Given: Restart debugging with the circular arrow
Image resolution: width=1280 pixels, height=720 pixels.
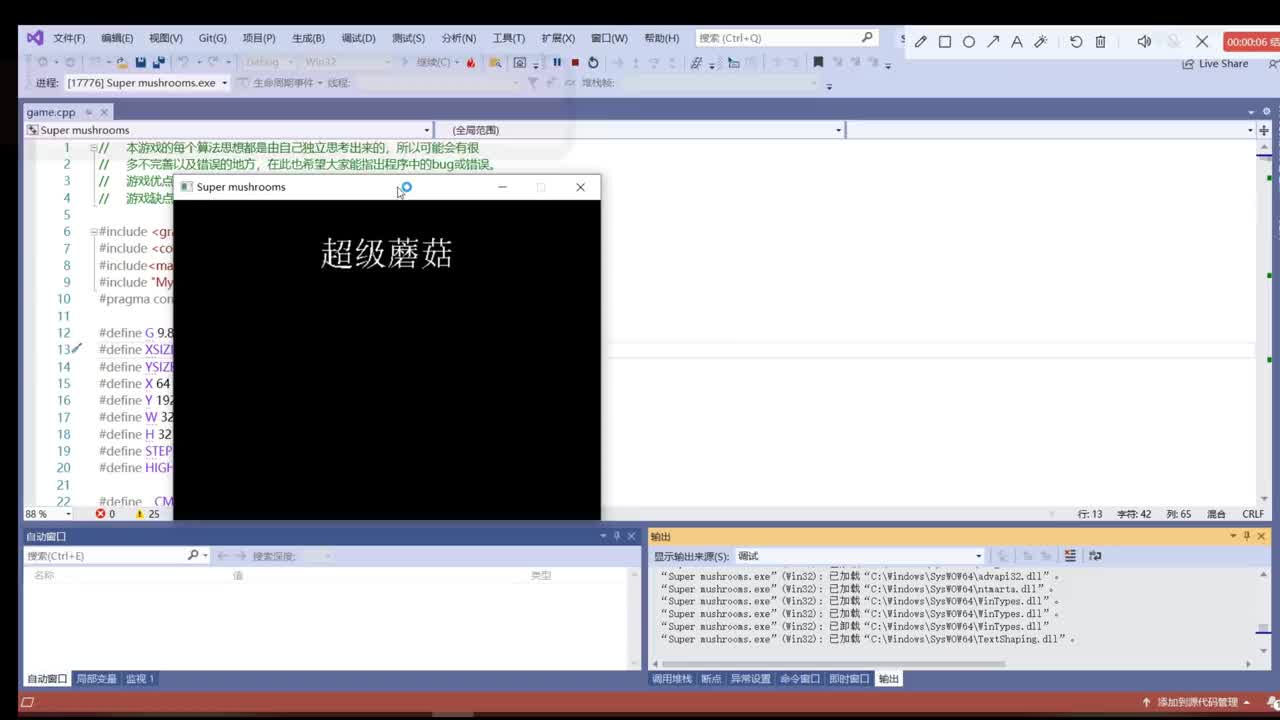Looking at the screenshot, I should (593, 62).
